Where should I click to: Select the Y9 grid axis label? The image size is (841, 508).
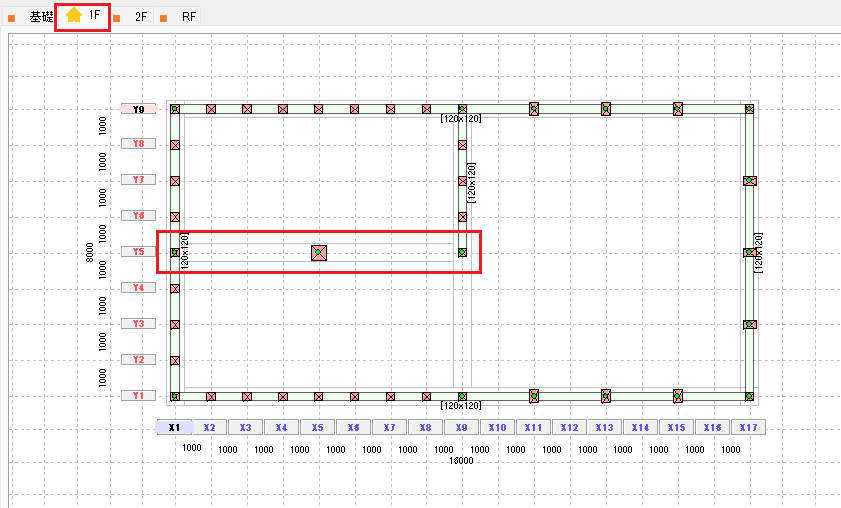click(x=138, y=109)
